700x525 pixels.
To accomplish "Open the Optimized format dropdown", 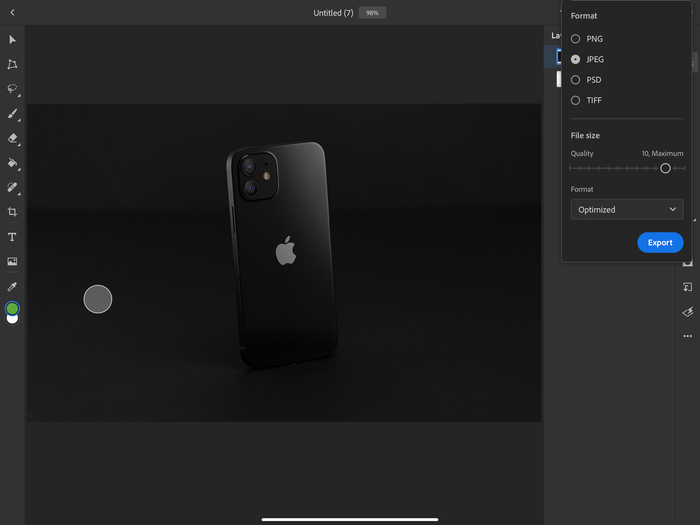I will 626,210.
